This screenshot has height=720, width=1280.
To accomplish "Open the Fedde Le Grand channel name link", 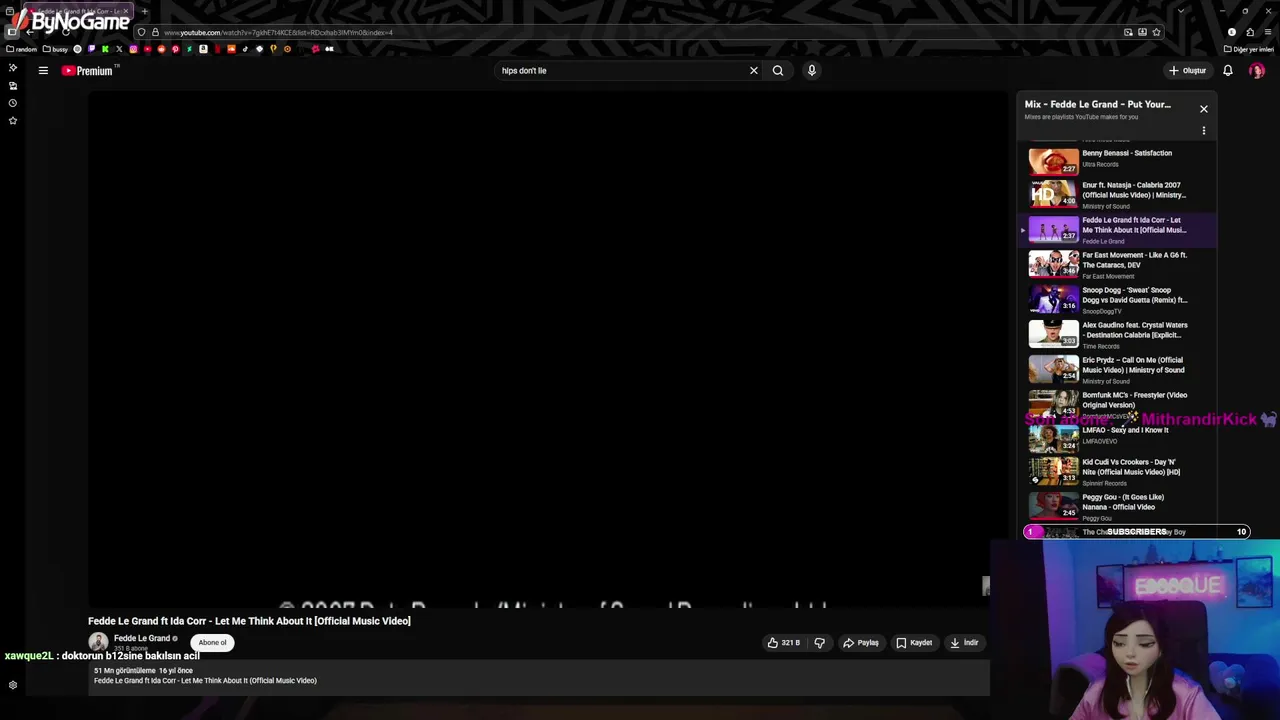I will pyautogui.click(x=142, y=638).
